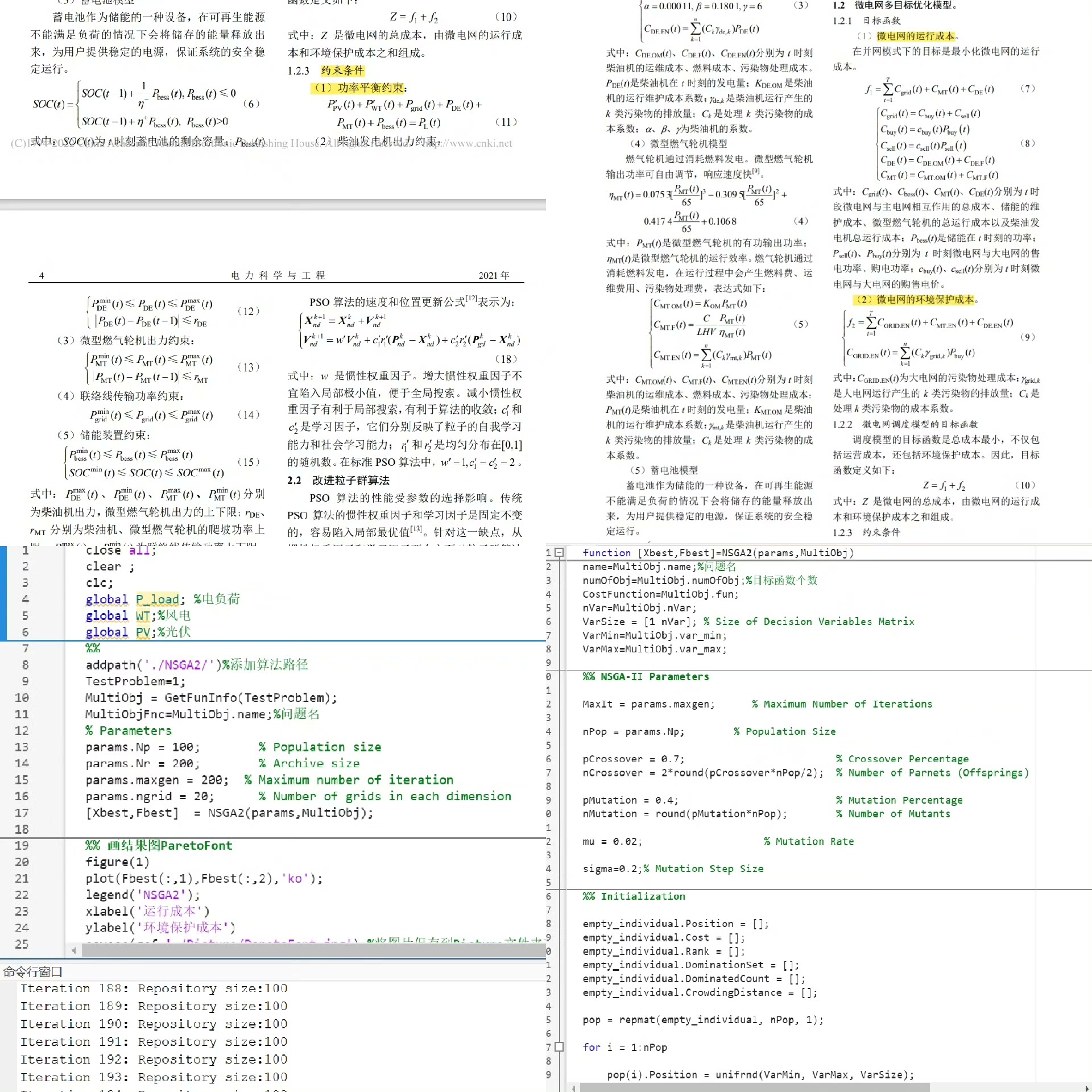
Task: Place cursor on 'Iteration 193' output line
Action: tap(154, 1077)
